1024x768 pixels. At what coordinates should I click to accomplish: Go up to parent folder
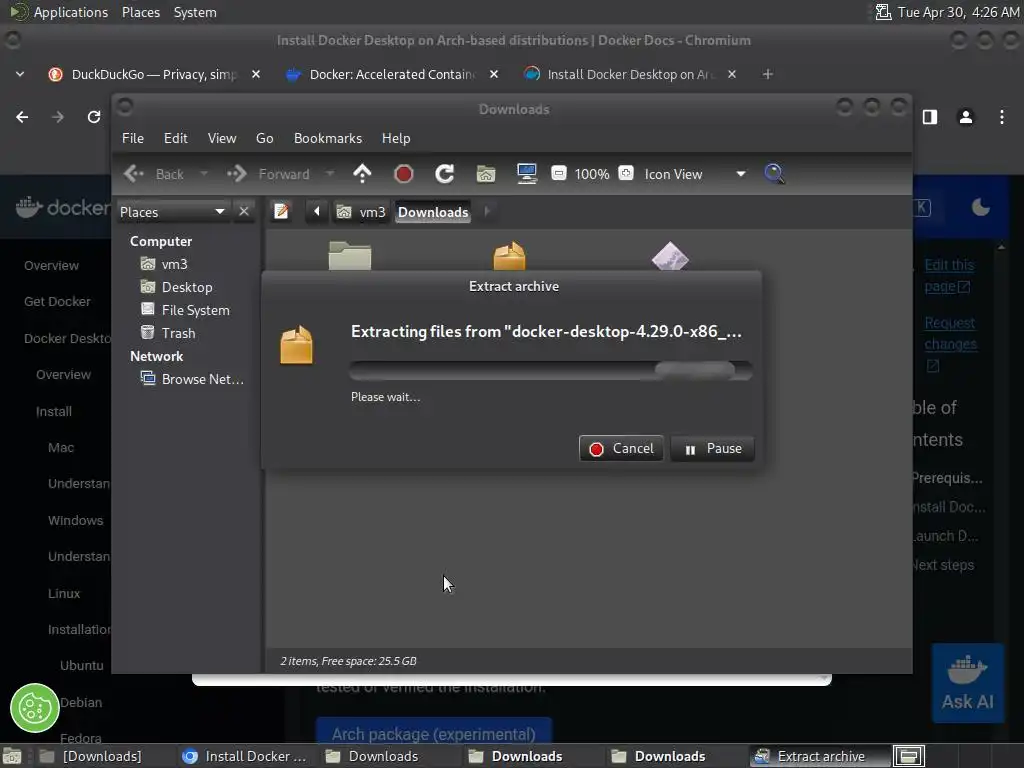coord(362,174)
